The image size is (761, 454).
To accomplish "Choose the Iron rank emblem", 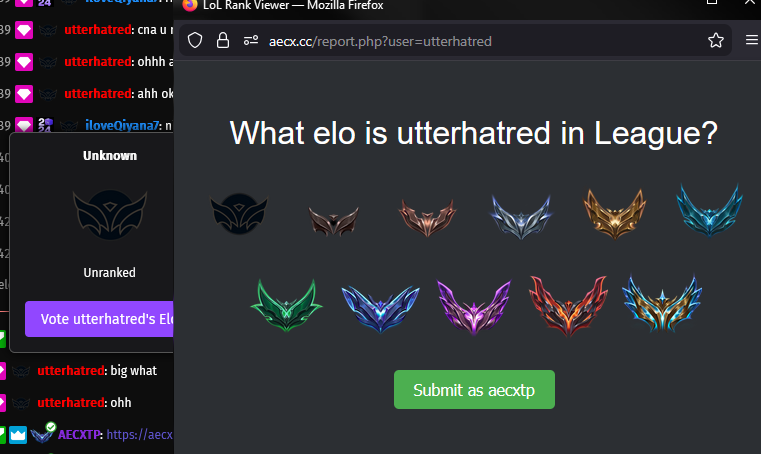I will click(333, 221).
